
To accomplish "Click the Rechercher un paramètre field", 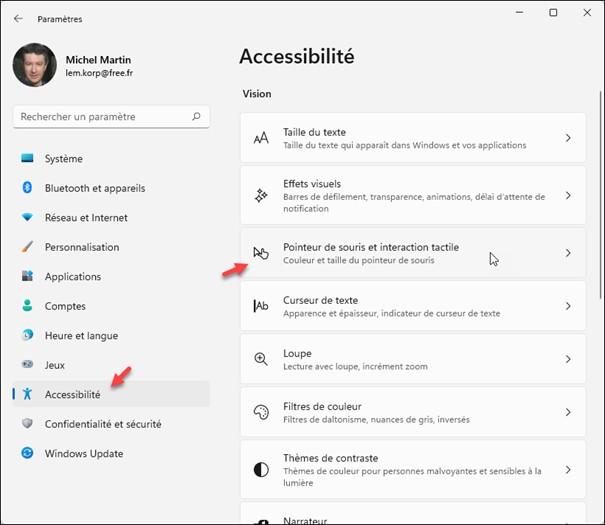I will (100, 117).
